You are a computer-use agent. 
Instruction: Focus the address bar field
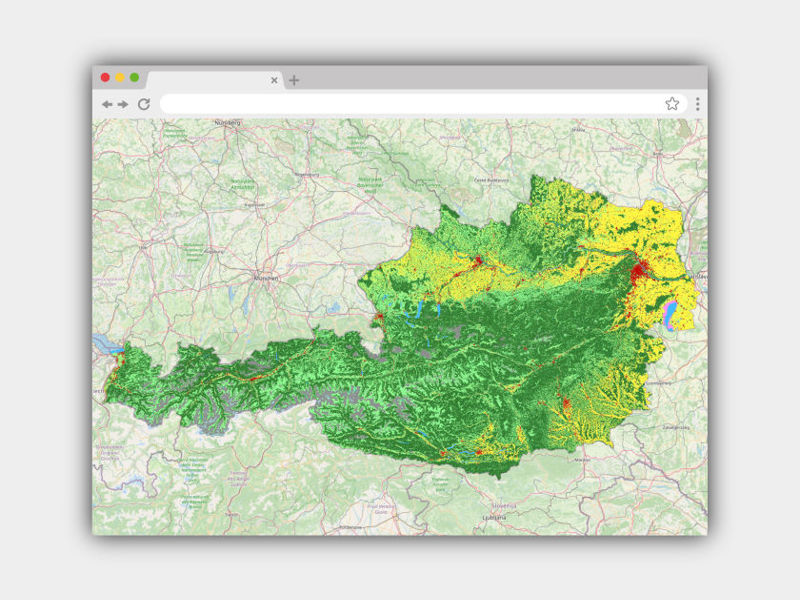click(423, 104)
